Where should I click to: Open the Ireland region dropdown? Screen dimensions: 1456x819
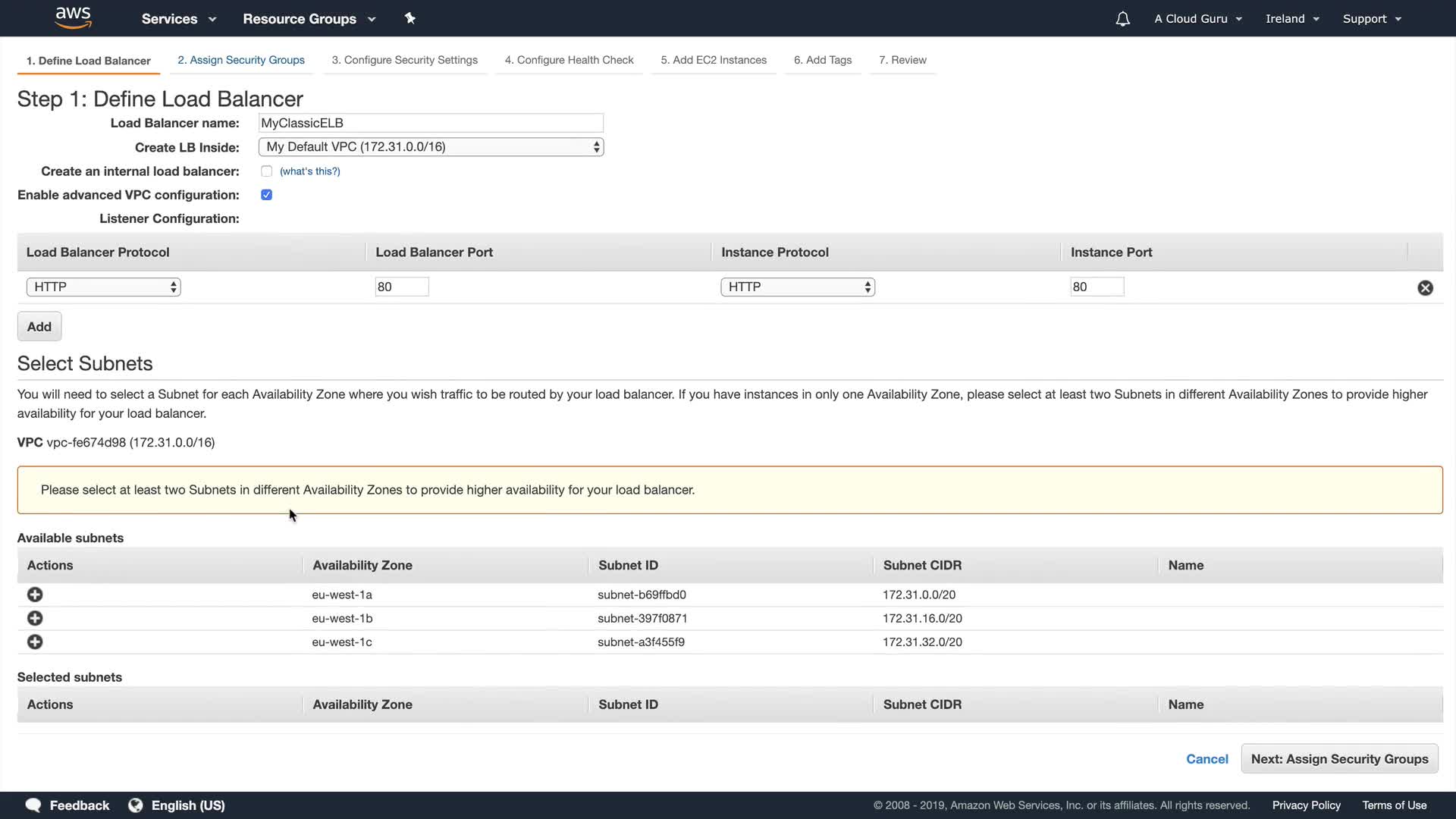point(1292,19)
